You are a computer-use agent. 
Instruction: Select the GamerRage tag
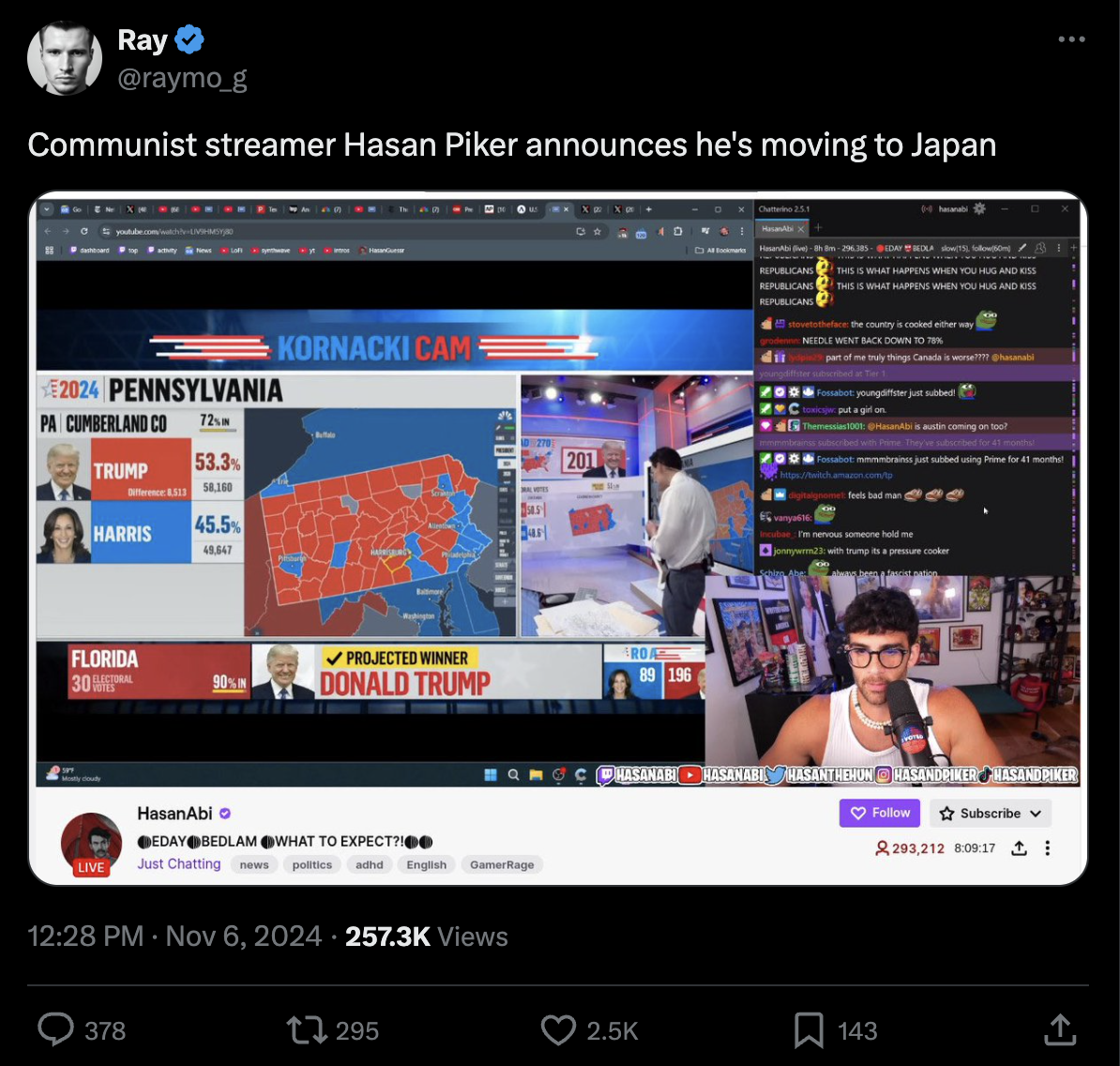click(502, 864)
